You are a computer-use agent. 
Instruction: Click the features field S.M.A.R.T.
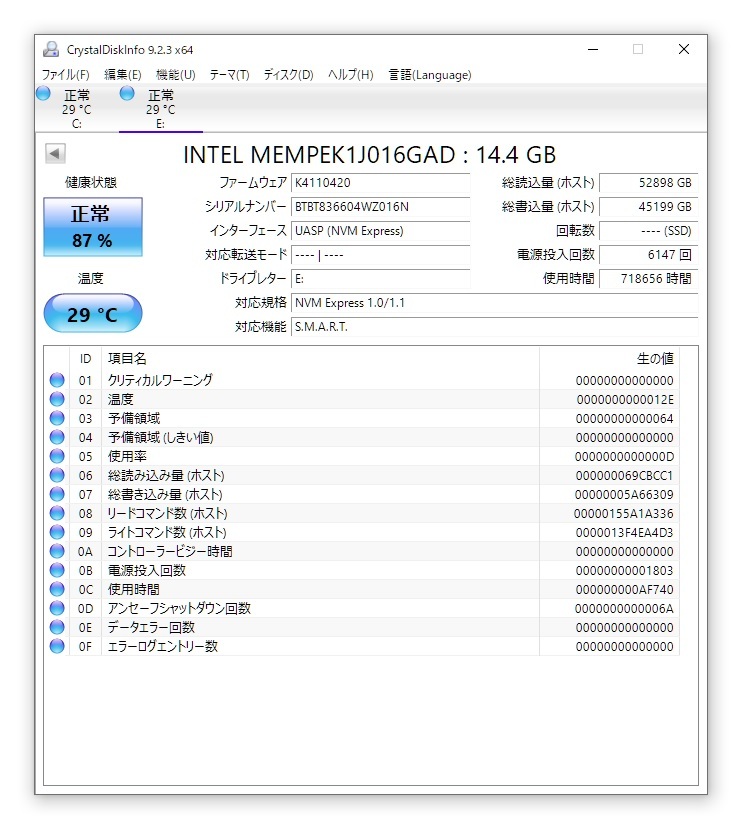point(494,327)
